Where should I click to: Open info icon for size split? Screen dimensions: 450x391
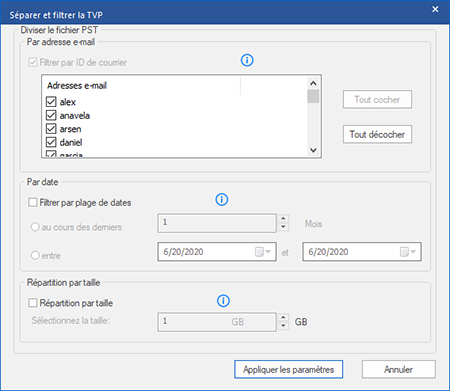pyautogui.click(x=223, y=301)
